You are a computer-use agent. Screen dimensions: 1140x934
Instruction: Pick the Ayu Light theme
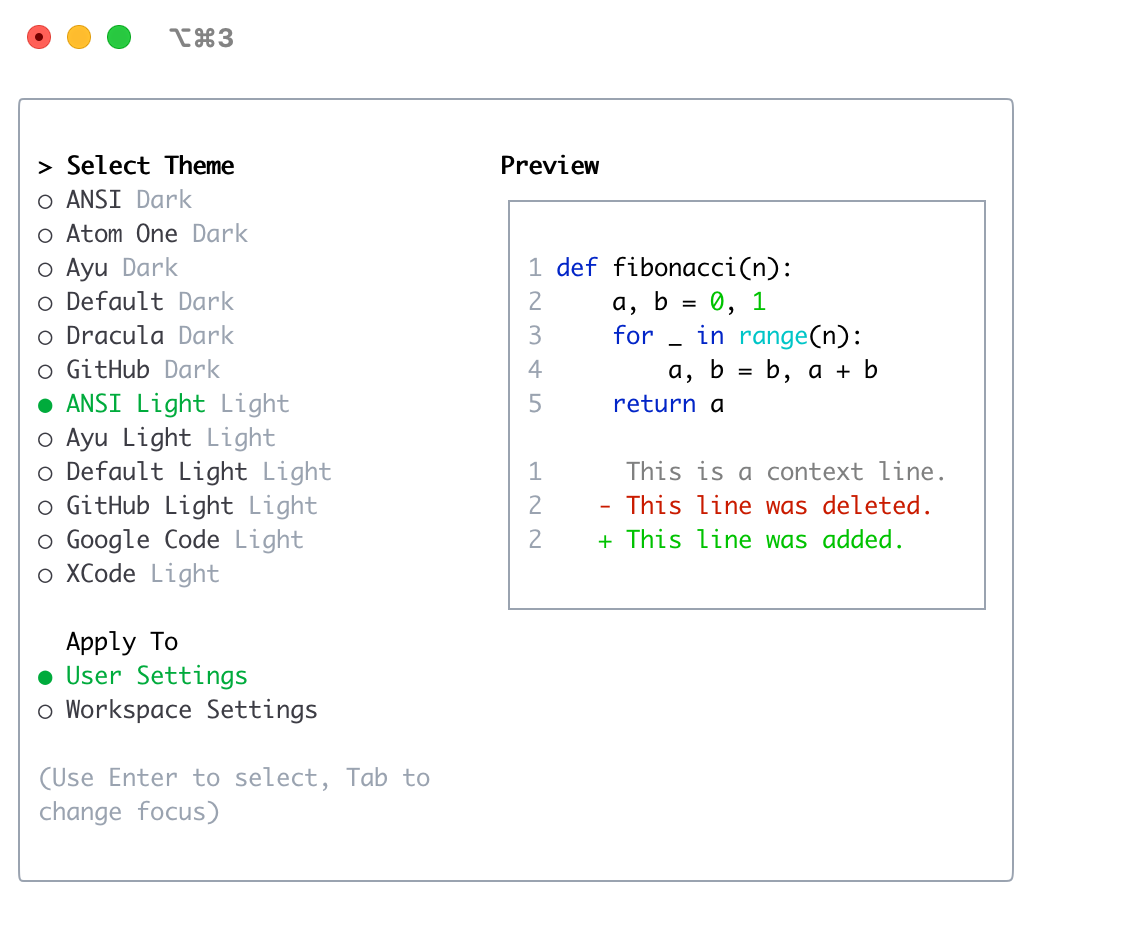point(126,437)
